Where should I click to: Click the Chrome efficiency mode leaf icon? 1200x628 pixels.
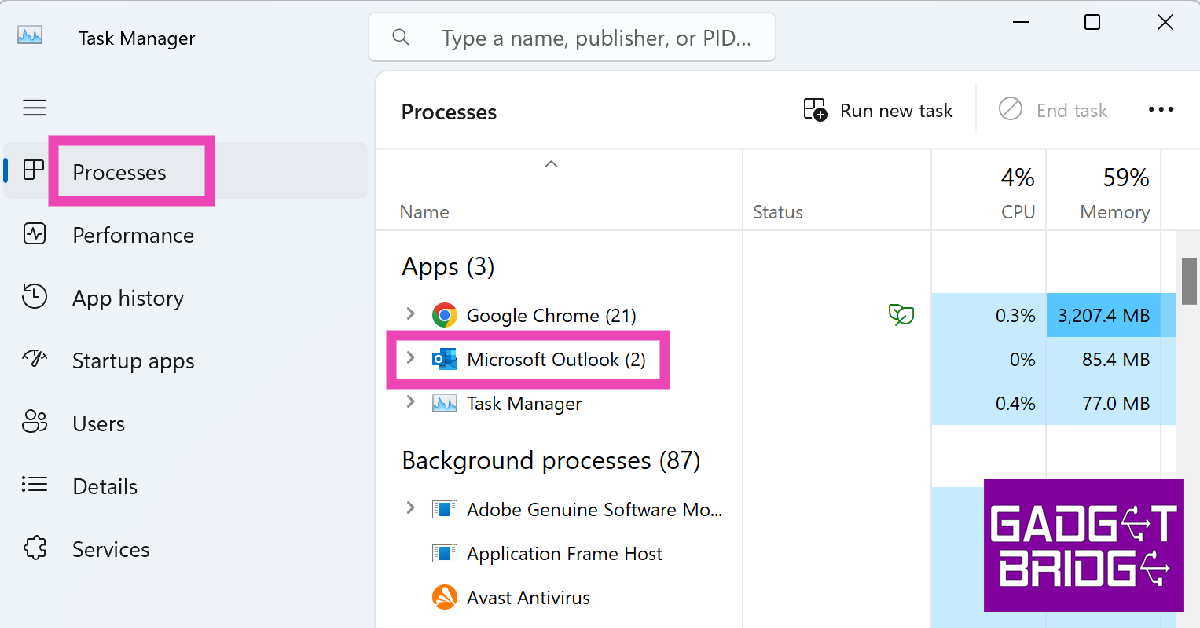pyautogui.click(x=901, y=316)
